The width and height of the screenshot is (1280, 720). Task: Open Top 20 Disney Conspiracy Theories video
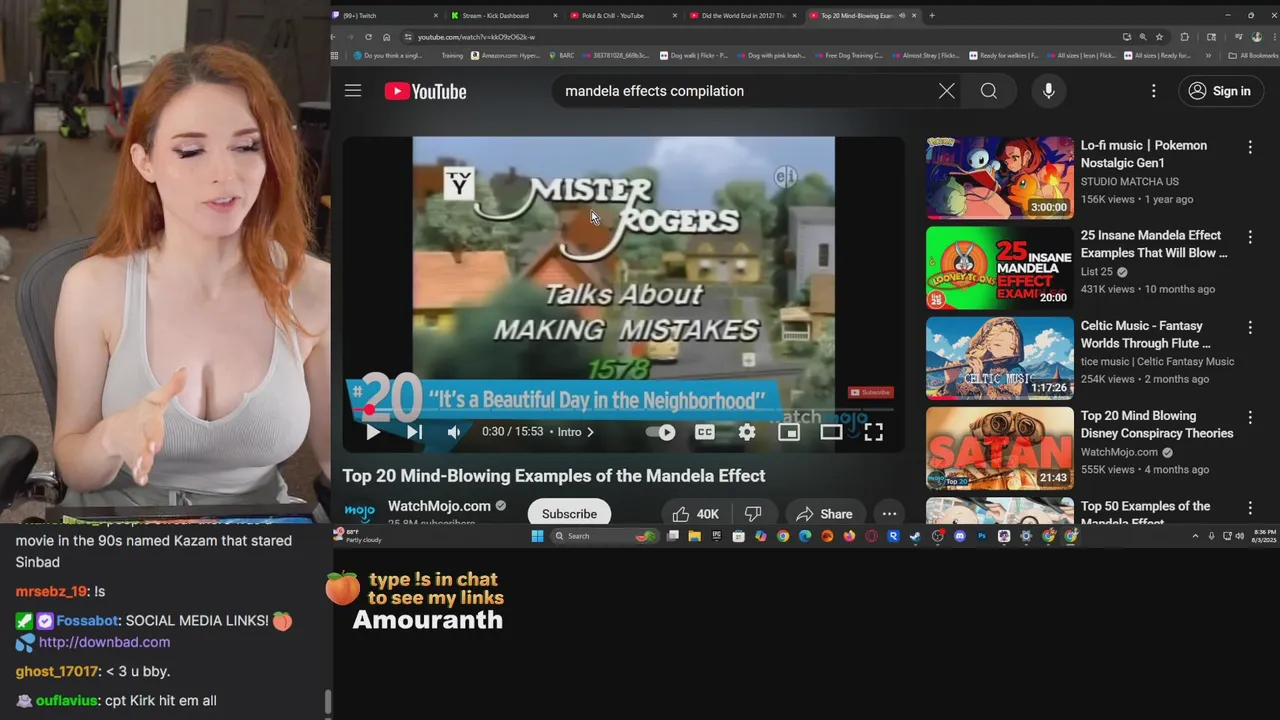pos(1157,424)
